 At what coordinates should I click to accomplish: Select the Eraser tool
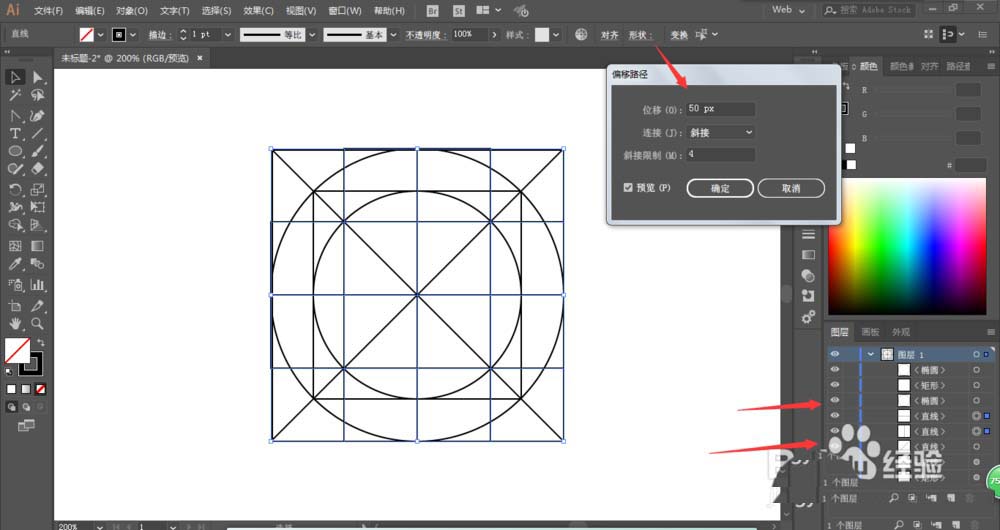(38, 168)
